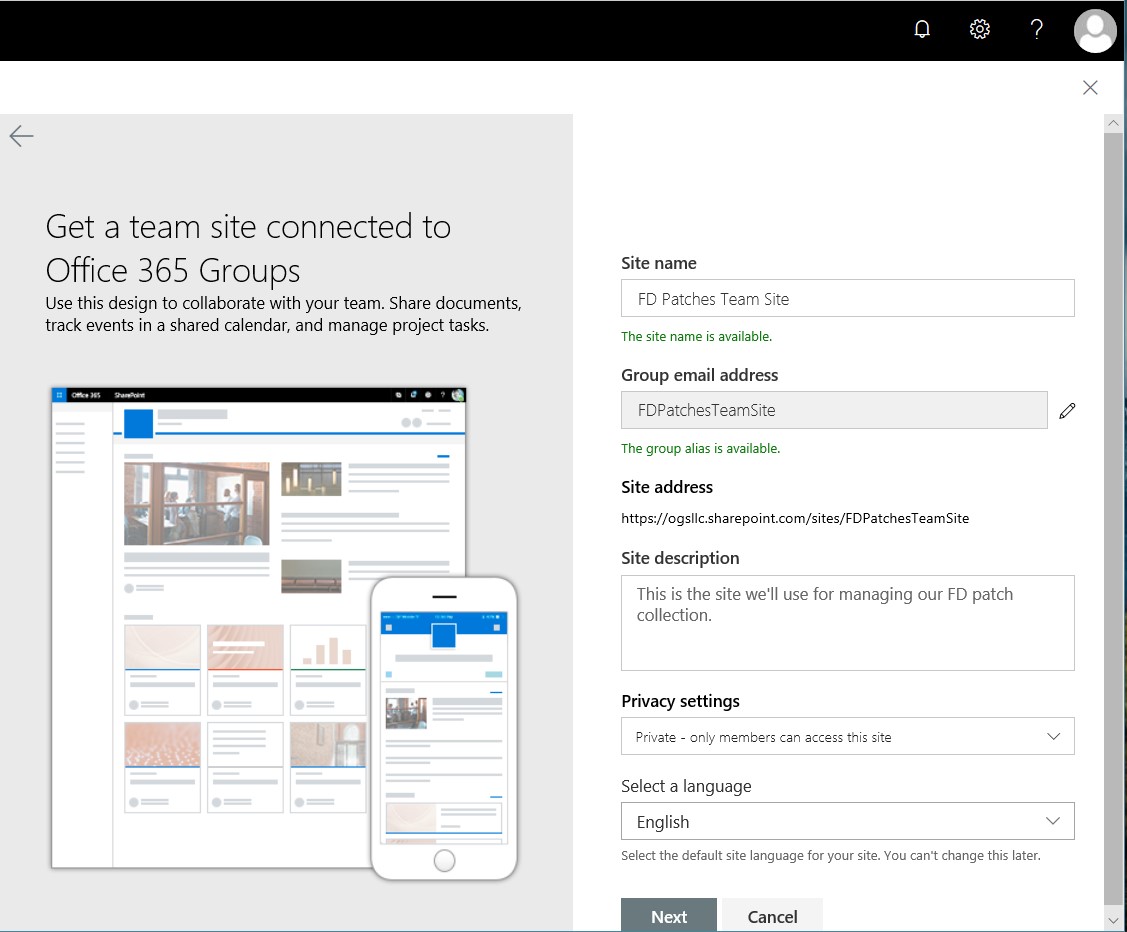
Task: Click inside the Site description box
Action: (847, 620)
